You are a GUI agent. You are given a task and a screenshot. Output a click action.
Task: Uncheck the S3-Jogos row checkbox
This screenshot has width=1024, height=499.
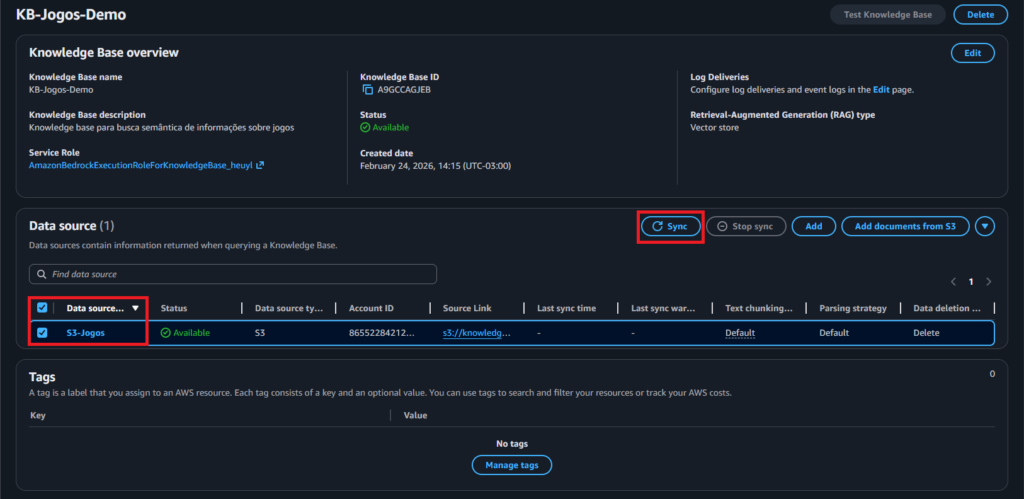[x=42, y=333]
